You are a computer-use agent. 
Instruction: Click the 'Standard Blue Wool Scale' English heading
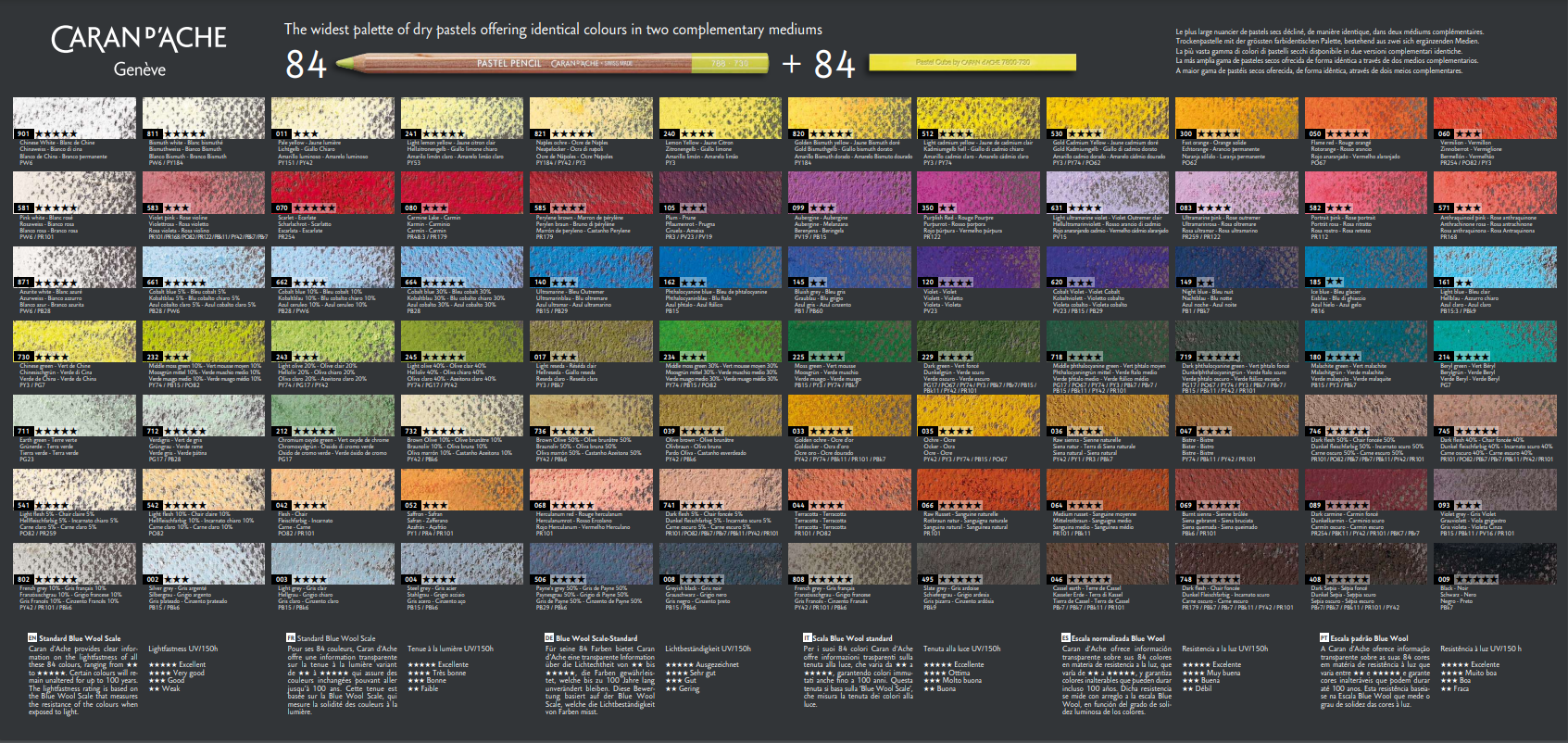pyautogui.click(x=80, y=638)
